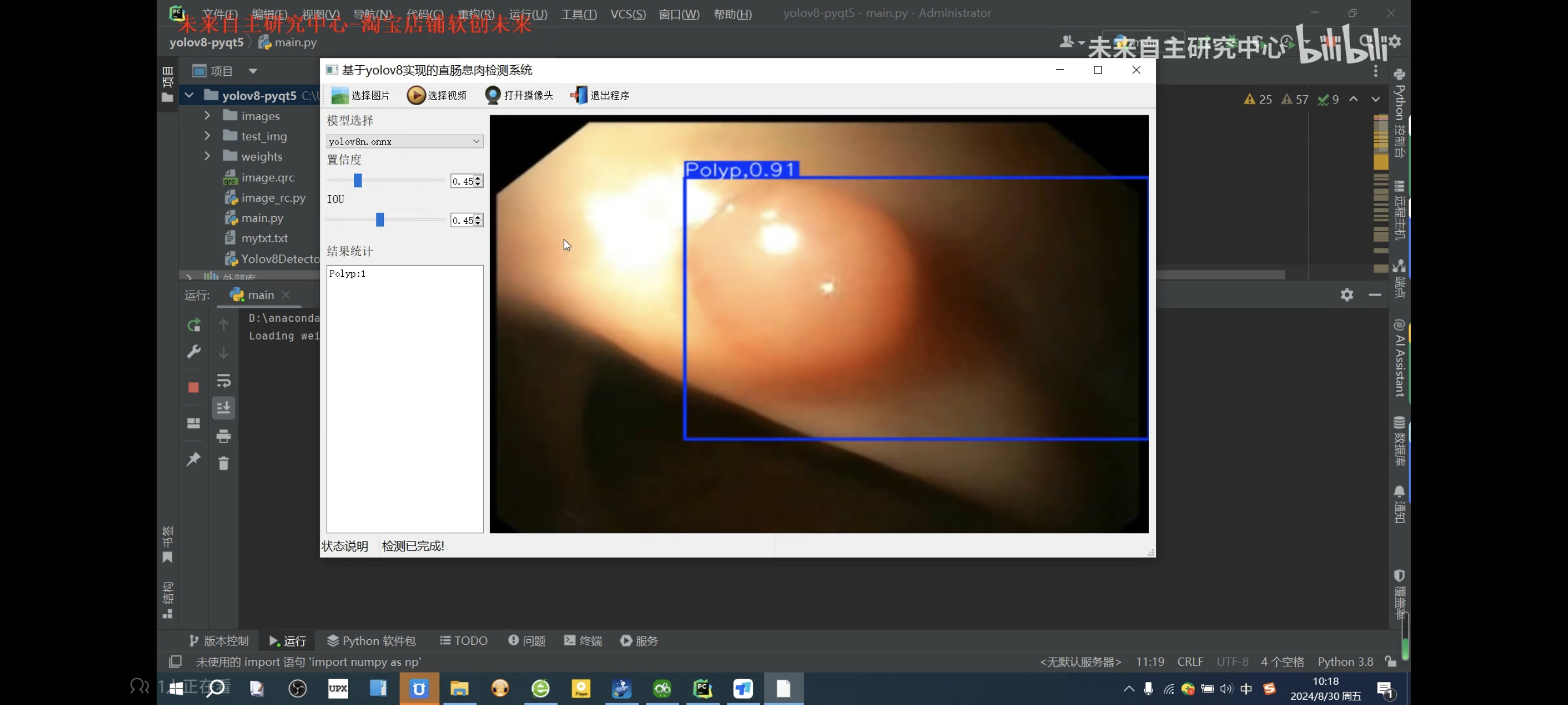Toggle scroll to end of console
This screenshot has height=705, width=1568.
coord(223,407)
